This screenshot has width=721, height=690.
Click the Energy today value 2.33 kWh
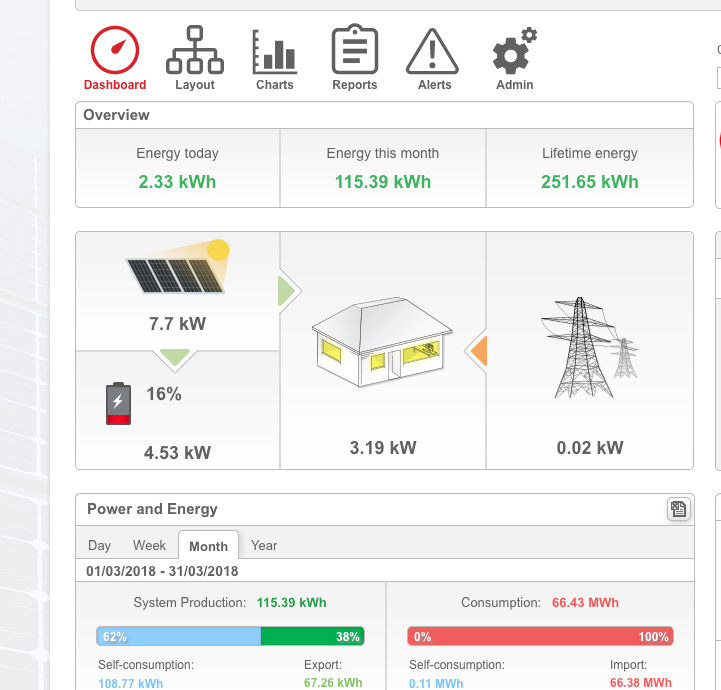point(177,182)
